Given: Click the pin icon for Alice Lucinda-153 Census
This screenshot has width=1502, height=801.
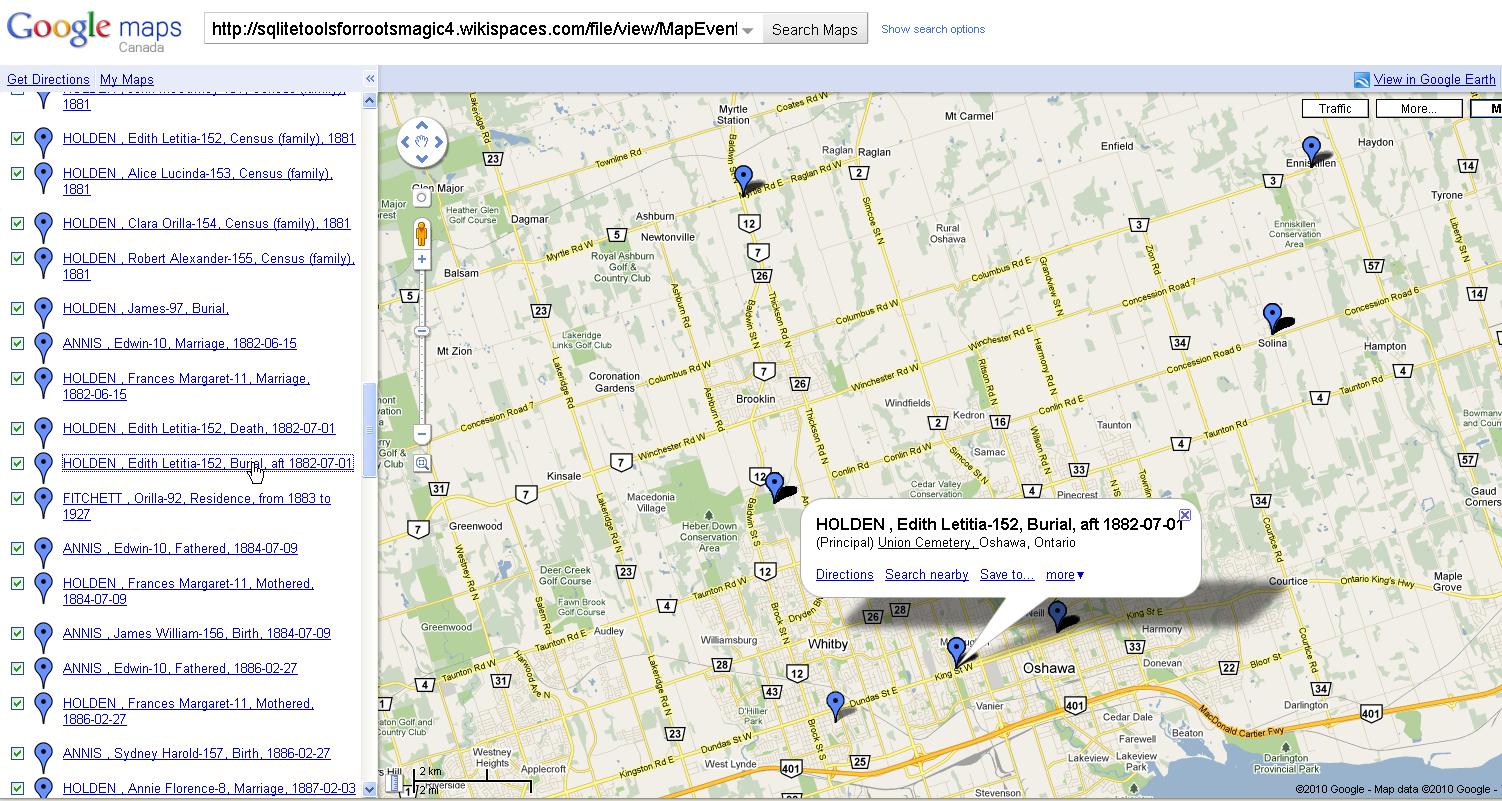Looking at the screenshot, I should pyautogui.click(x=43, y=178).
